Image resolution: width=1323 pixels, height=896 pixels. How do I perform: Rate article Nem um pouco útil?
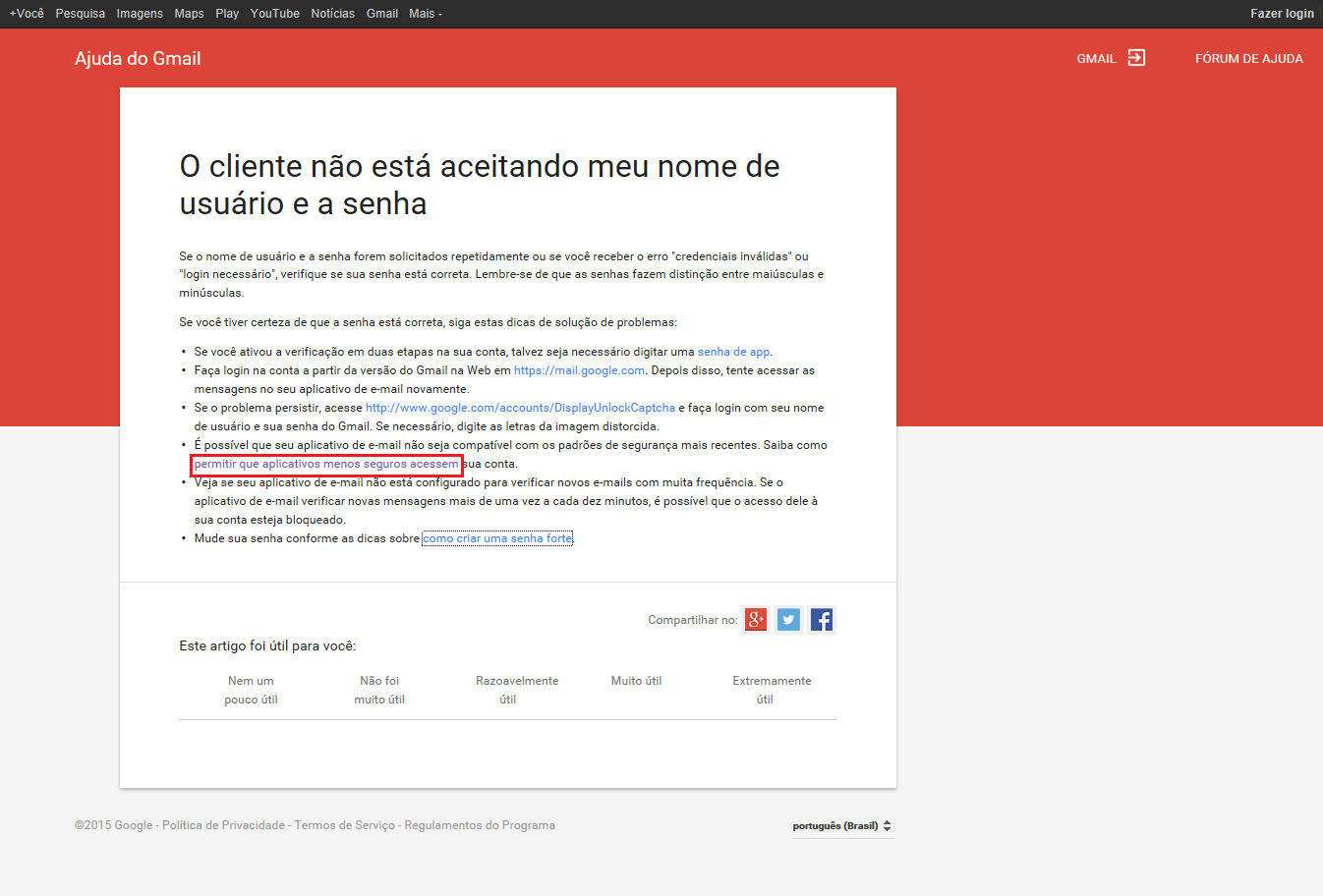click(x=251, y=690)
